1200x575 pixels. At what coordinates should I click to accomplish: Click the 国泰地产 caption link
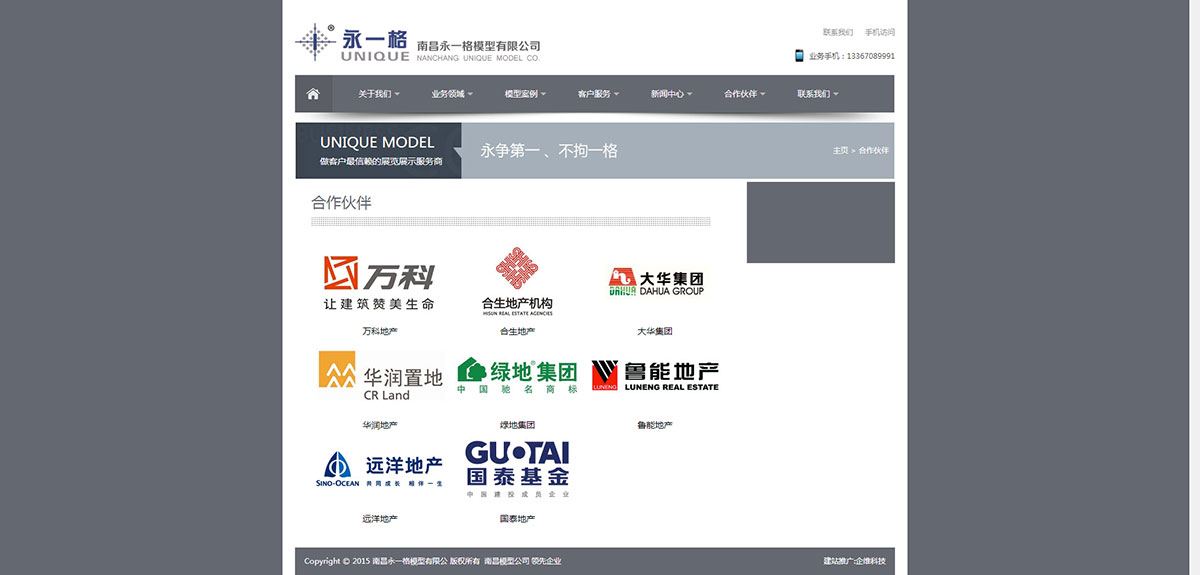point(517,519)
